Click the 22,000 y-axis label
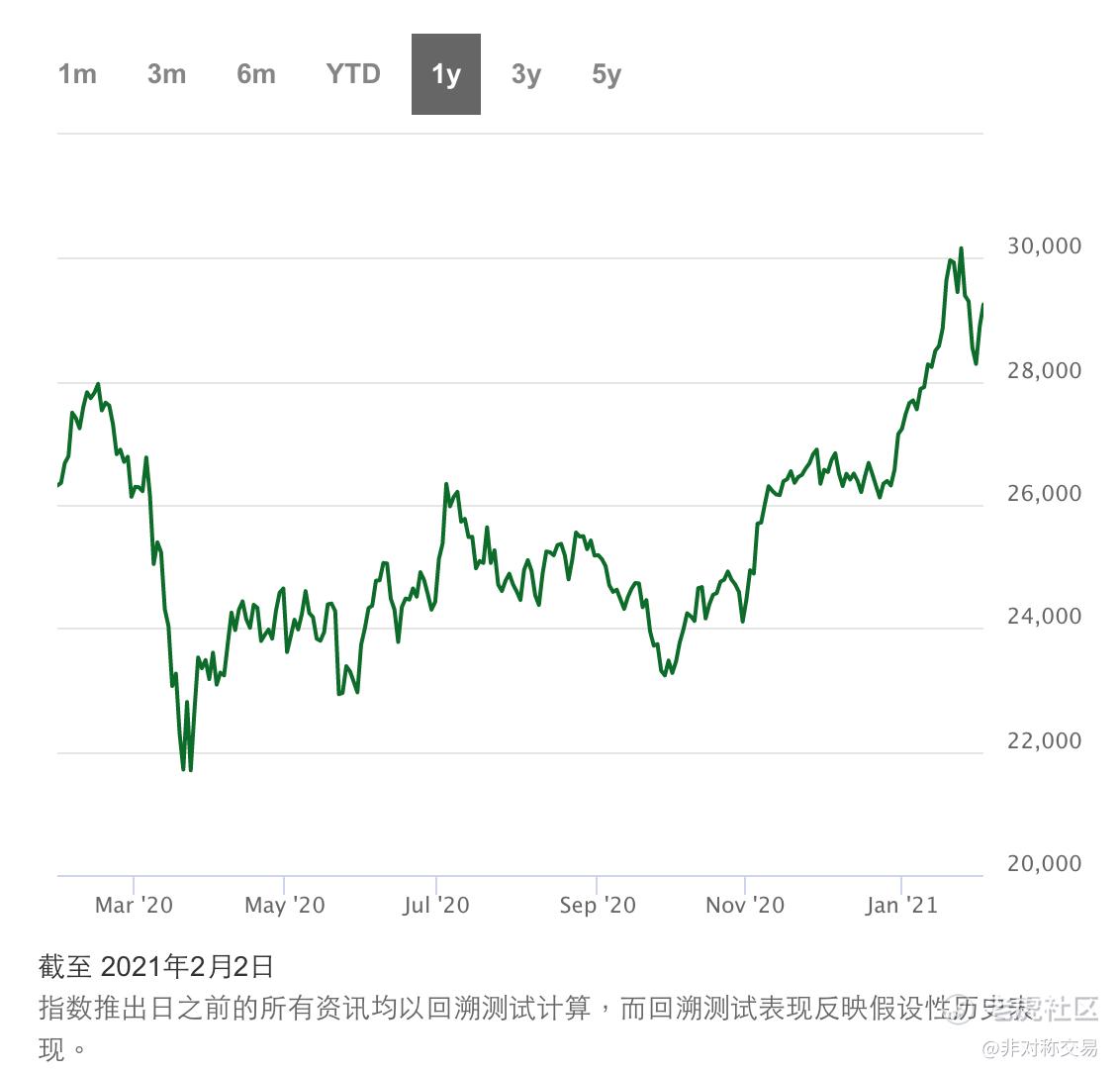 pyautogui.click(x=1044, y=740)
